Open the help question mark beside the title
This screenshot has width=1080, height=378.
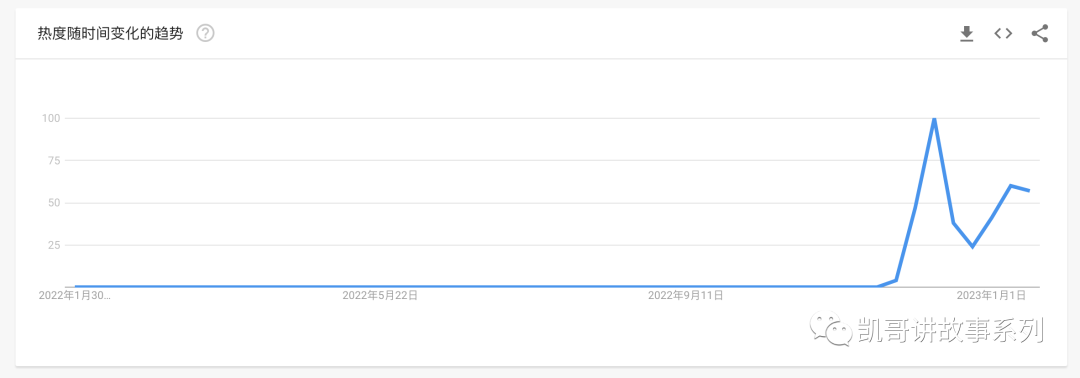pos(205,33)
